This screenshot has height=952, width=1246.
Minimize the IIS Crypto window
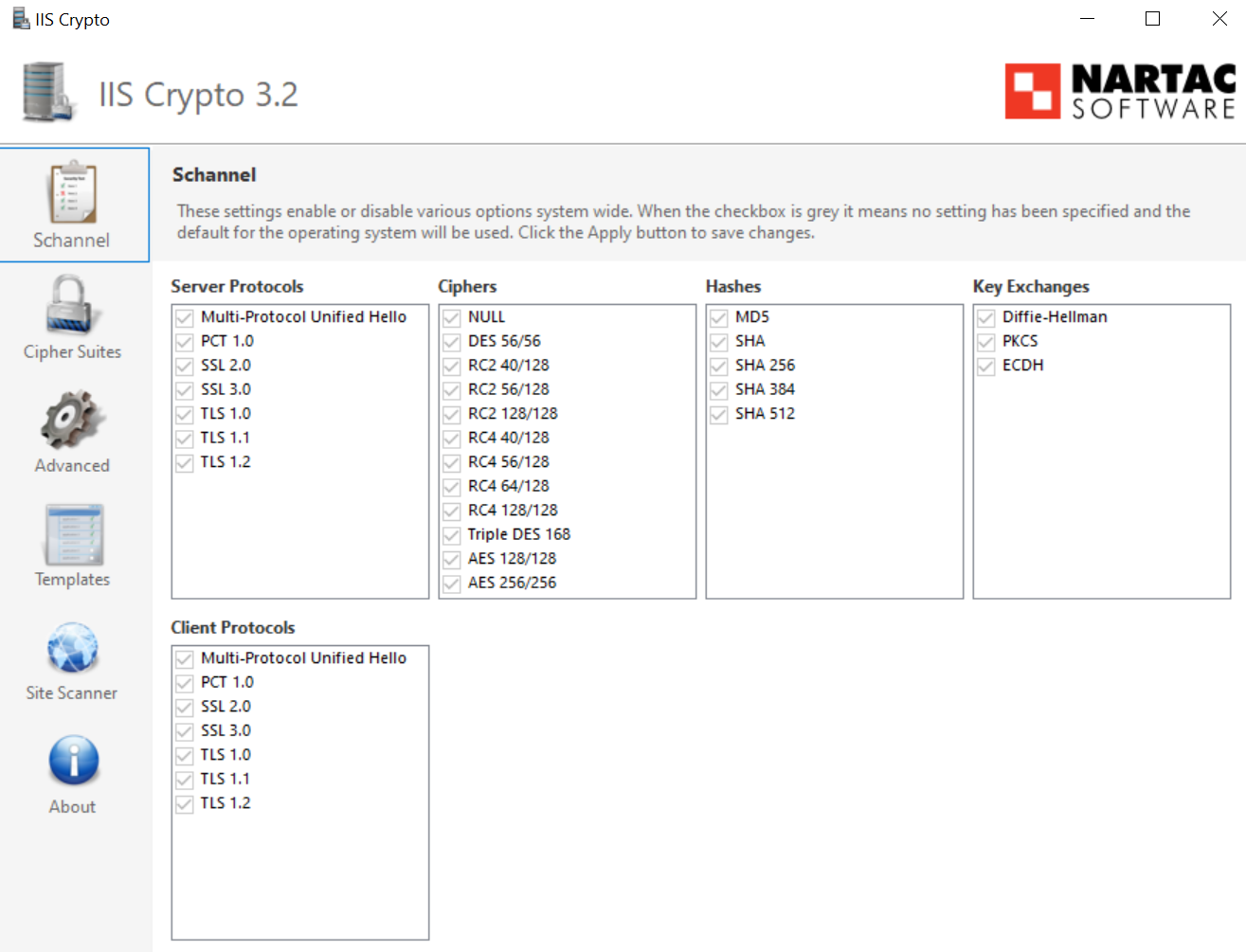[x=1088, y=19]
